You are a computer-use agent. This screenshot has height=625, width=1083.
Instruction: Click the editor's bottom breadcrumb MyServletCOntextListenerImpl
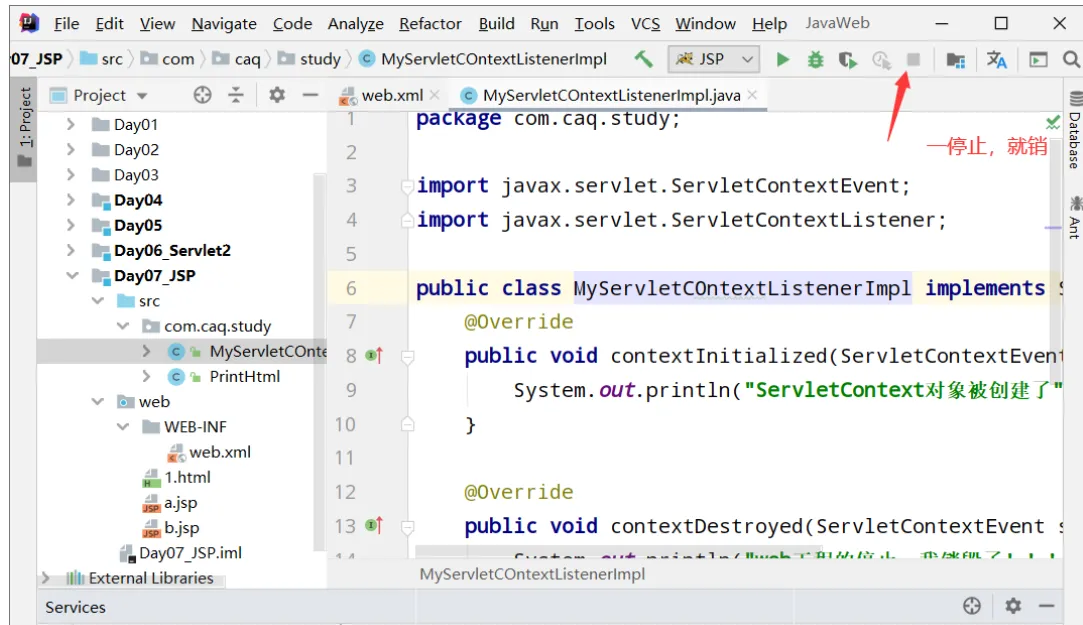pos(532,574)
